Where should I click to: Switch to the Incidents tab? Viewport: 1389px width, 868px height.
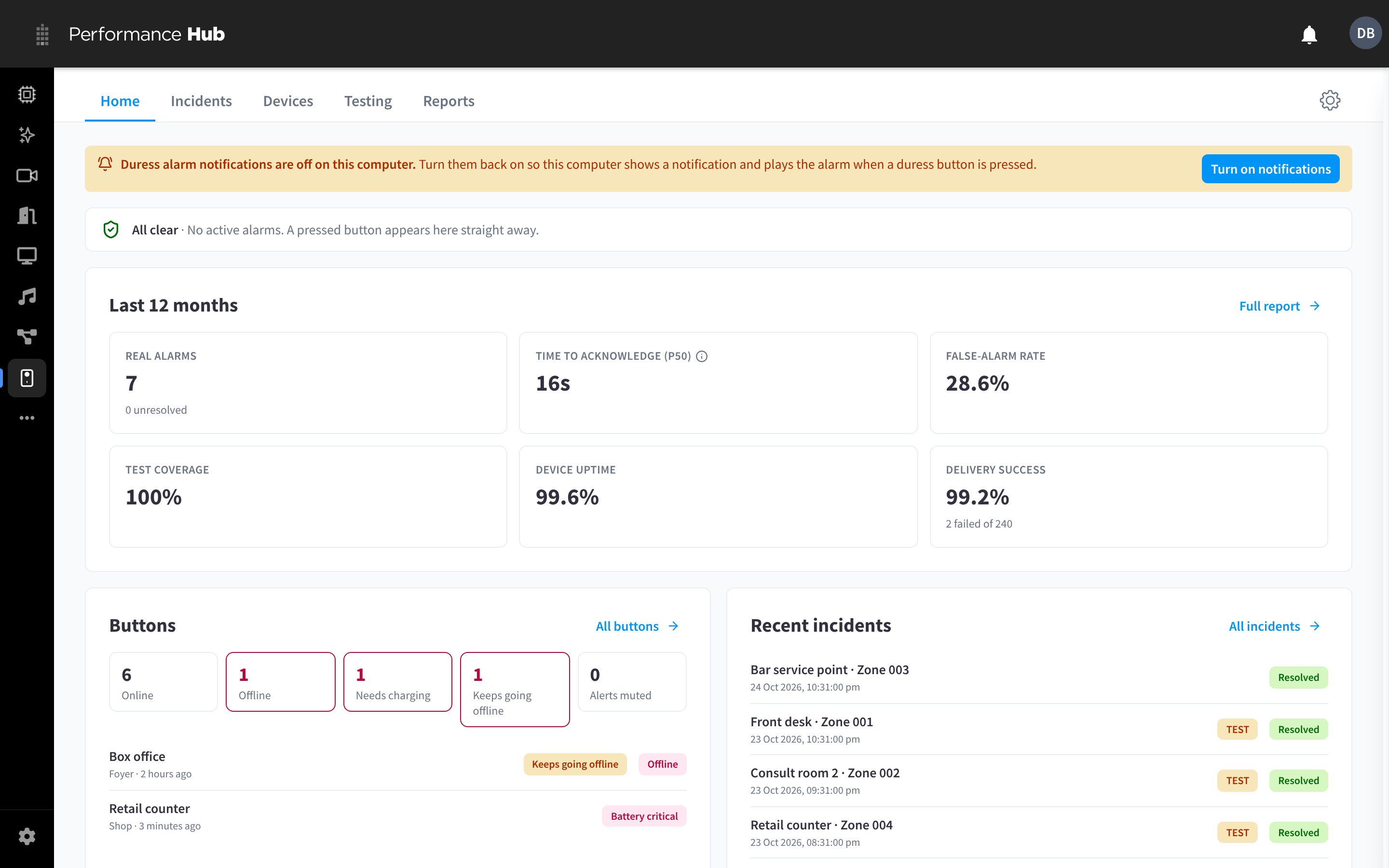(201, 101)
